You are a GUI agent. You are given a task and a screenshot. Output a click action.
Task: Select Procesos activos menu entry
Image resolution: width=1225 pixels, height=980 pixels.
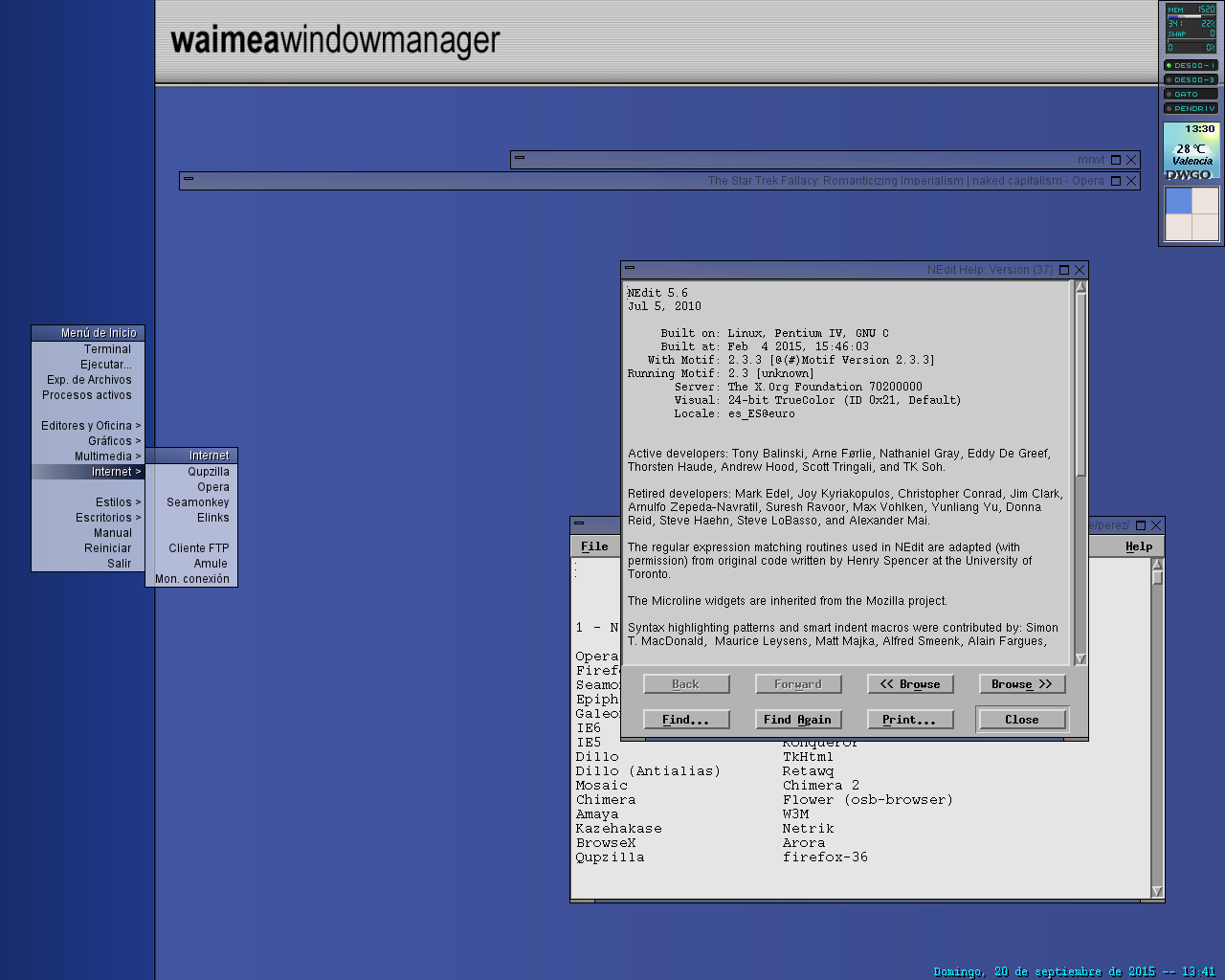pos(88,395)
